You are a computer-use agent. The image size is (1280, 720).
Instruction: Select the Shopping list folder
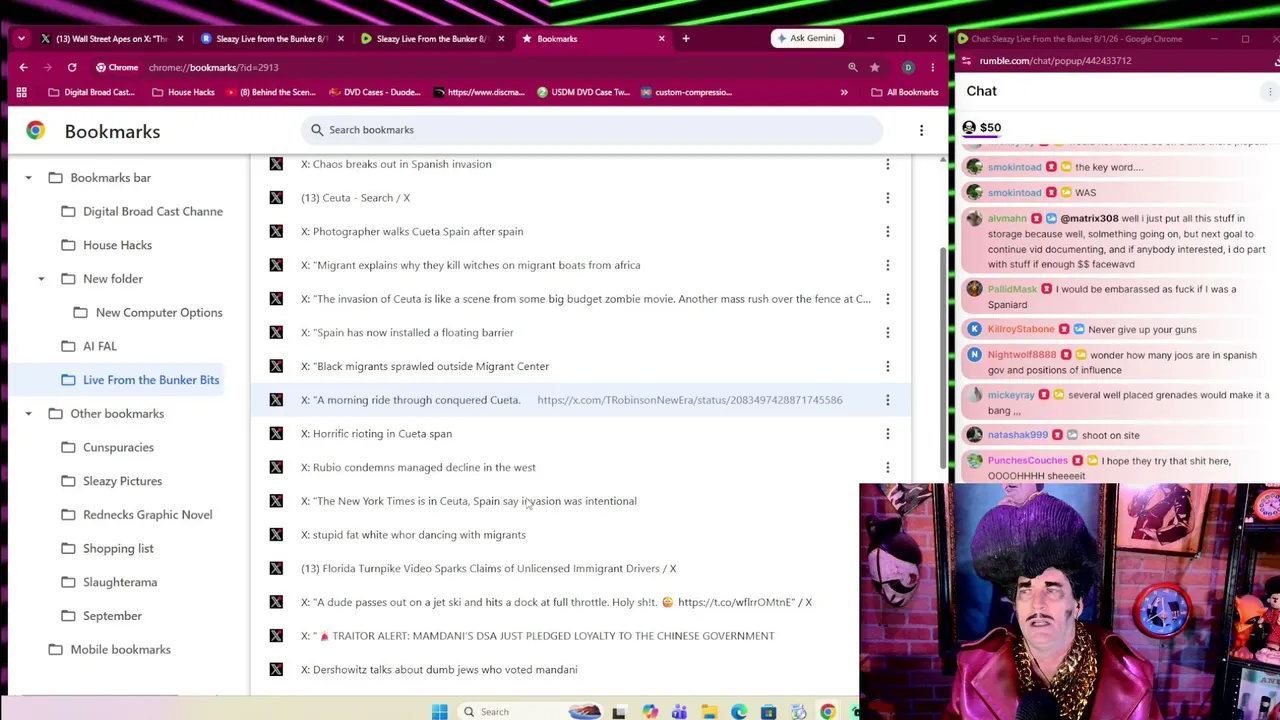pyautogui.click(x=107, y=548)
